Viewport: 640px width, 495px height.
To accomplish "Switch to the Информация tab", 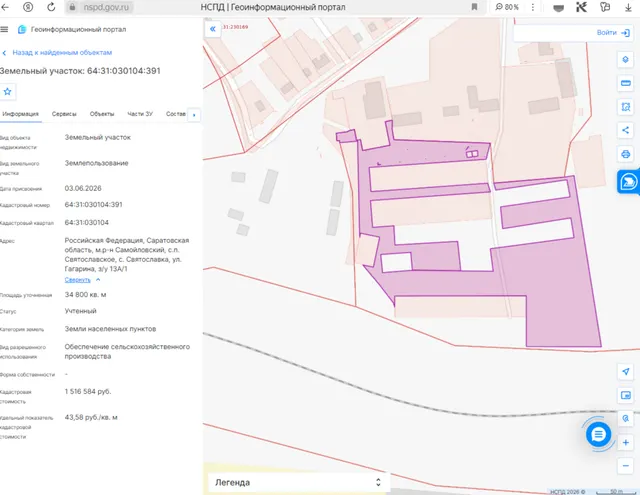I will (x=20, y=114).
